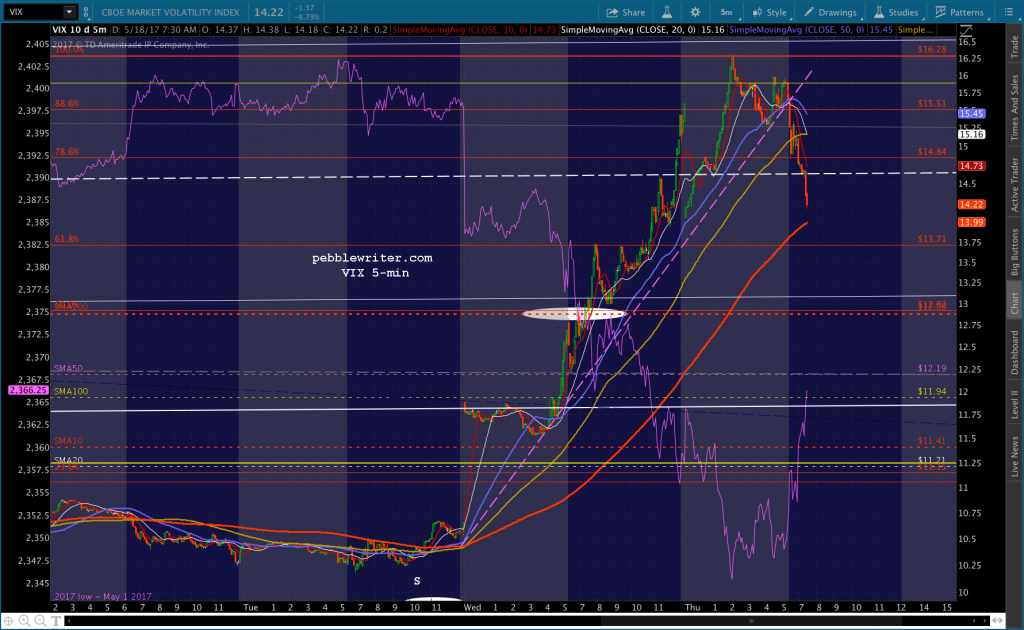Screen dimensions: 1024x630
Task: Click the pebblewriter.com VIX 5-min text note
Action: point(373,265)
